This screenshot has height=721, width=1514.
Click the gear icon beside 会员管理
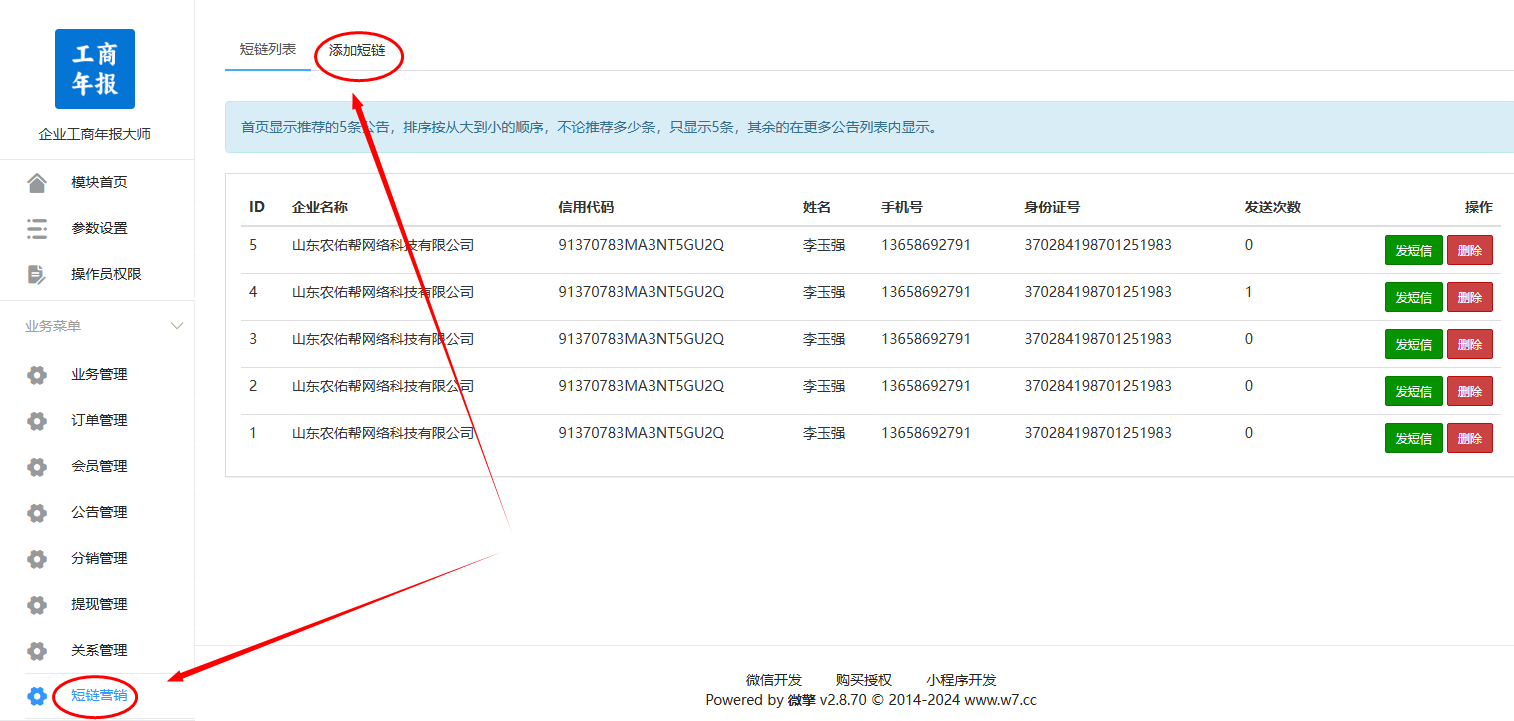(x=37, y=467)
